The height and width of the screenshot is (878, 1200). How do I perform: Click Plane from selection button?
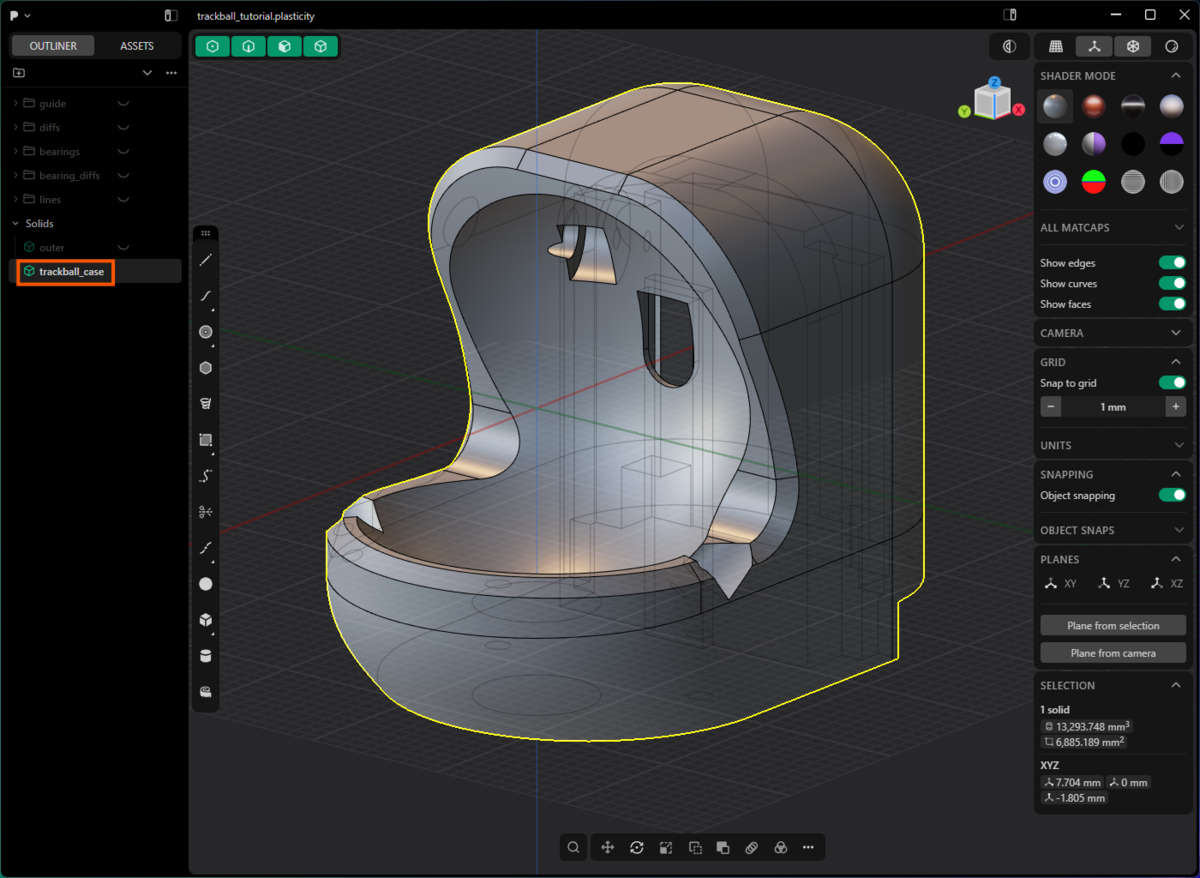click(1113, 626)
